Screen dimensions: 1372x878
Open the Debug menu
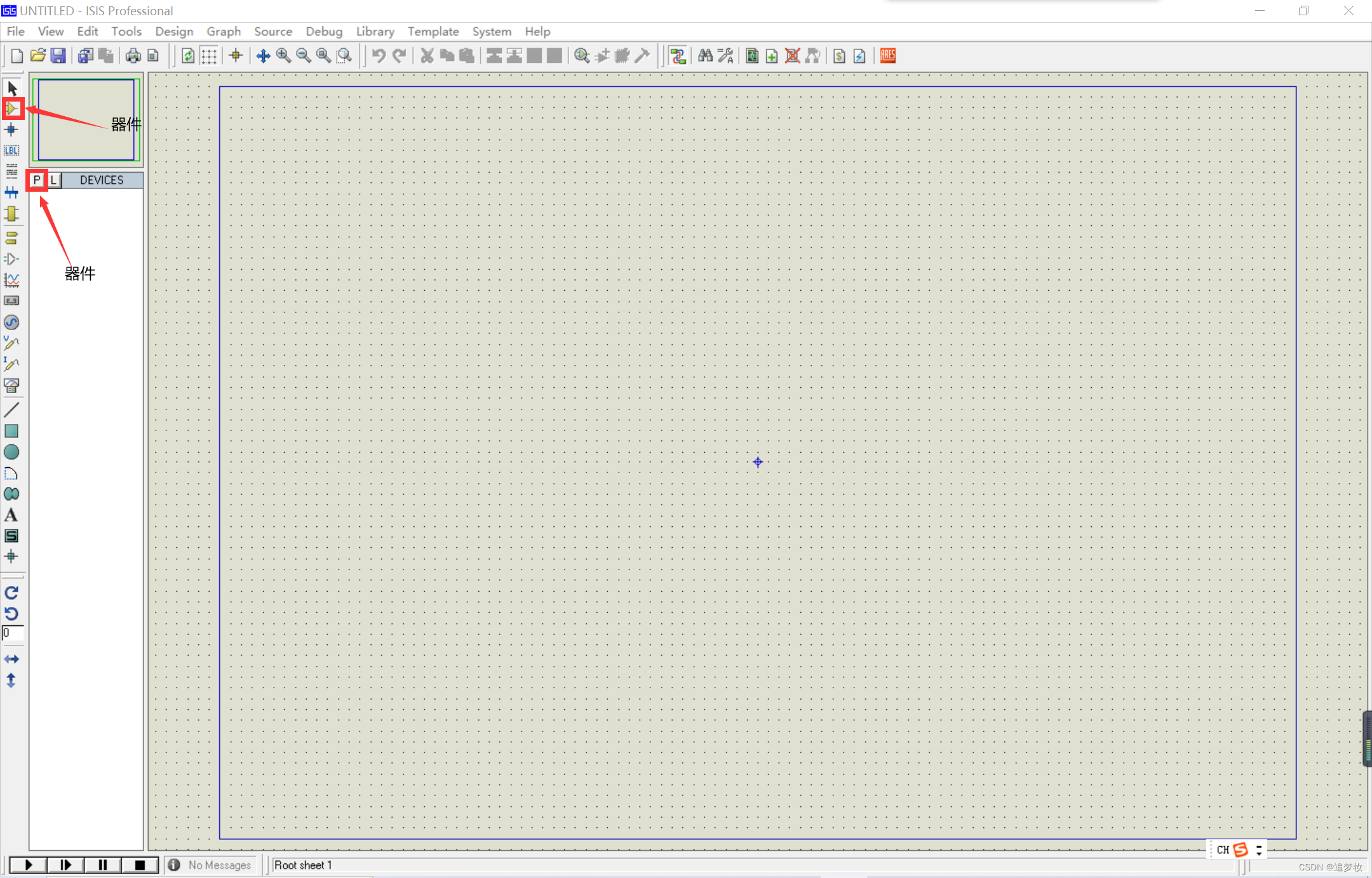(x=324, y=31)
